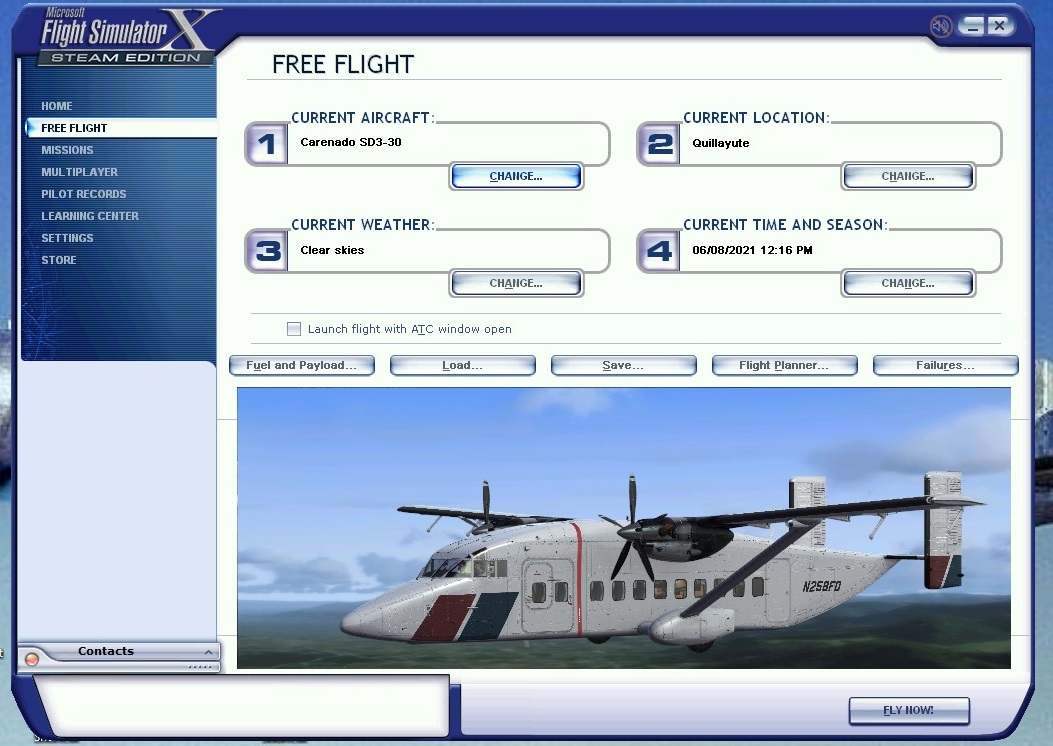The image size is (1053, 746).
Task: Click the Flight Simulator X logo
Action: tap(128, 37)
